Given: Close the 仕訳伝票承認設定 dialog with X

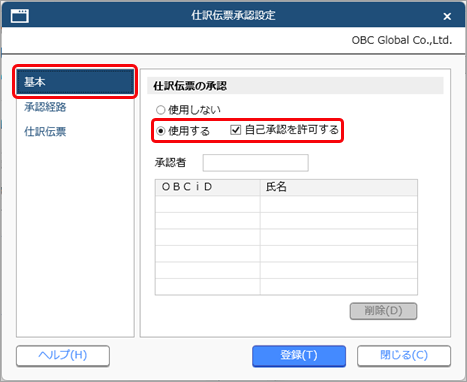Looking at the screenshot, I should click(447, 16).
